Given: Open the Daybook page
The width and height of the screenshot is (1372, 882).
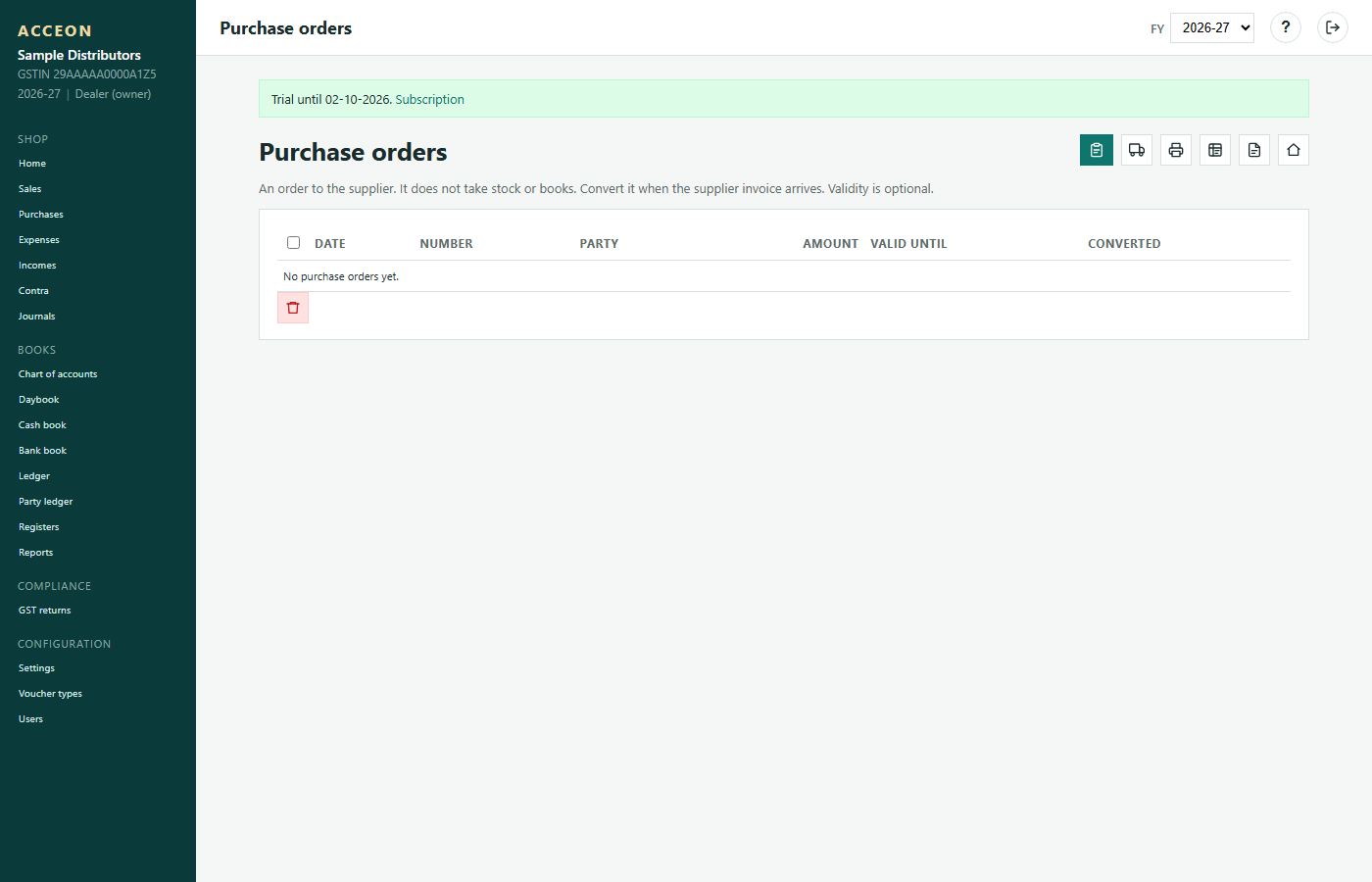Looking at the screenshot, I should pos(39,400).
